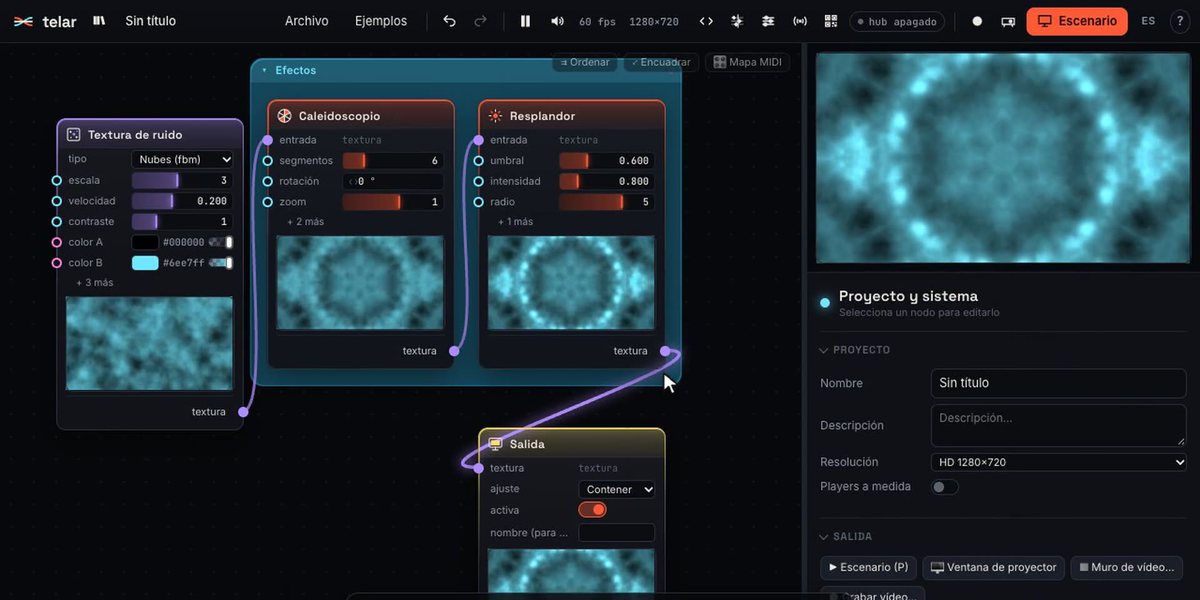Start recording with the white dot icon

point(977,21)
